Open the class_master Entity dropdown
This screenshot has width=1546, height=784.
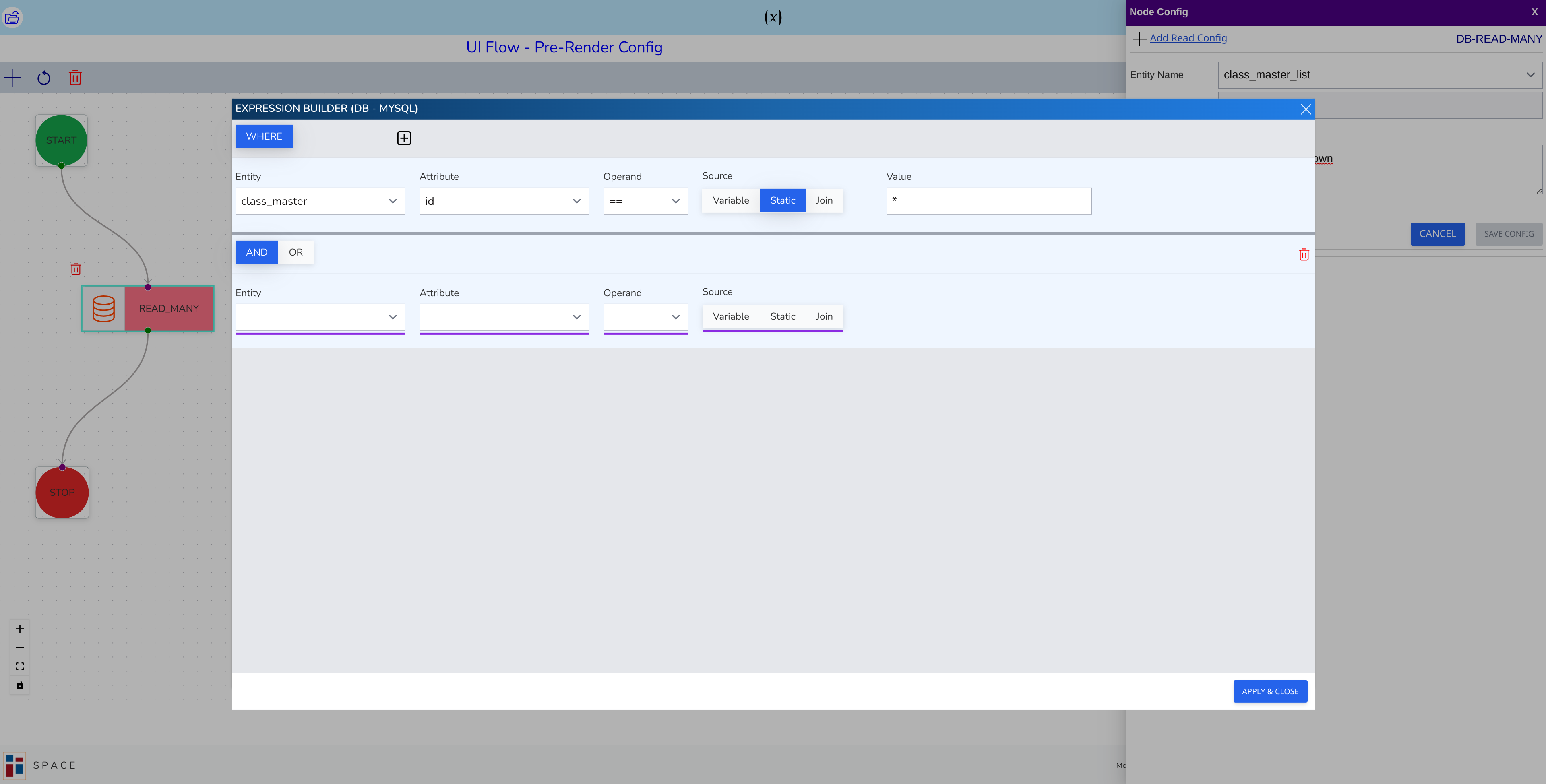click(320, 201)
